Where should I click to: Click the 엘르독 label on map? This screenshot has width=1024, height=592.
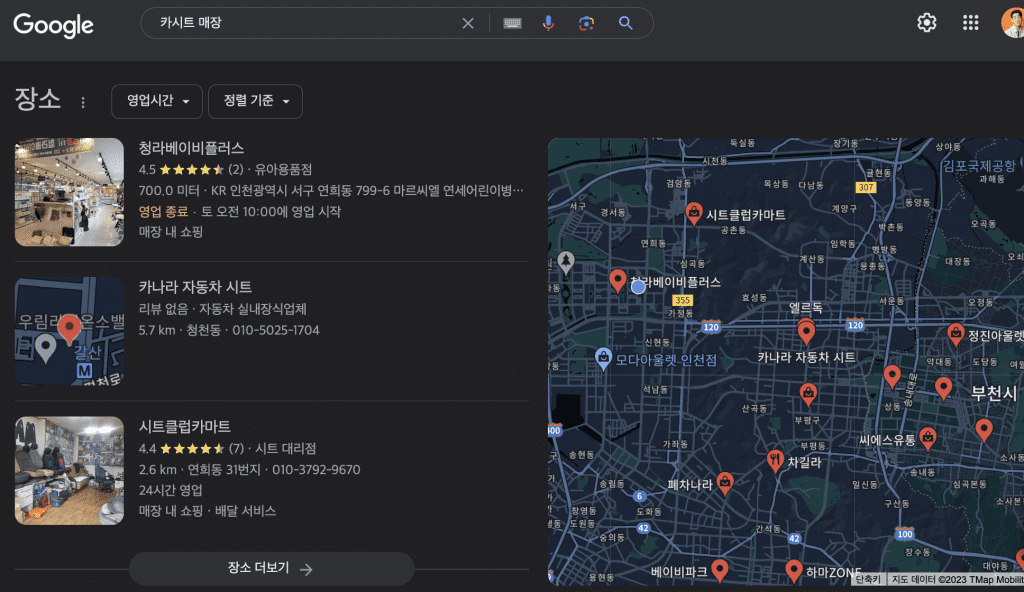coord(806,307)
